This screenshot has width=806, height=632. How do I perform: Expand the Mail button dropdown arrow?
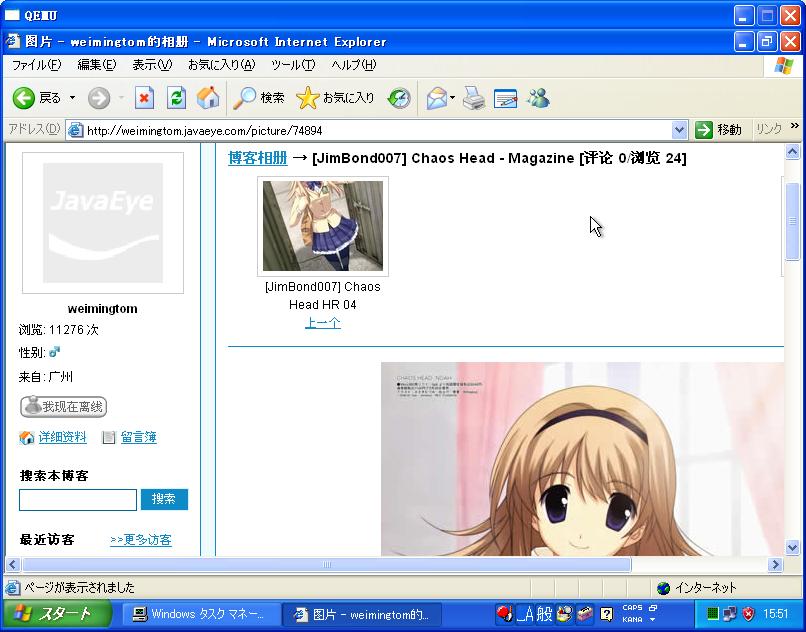[452, 97]
